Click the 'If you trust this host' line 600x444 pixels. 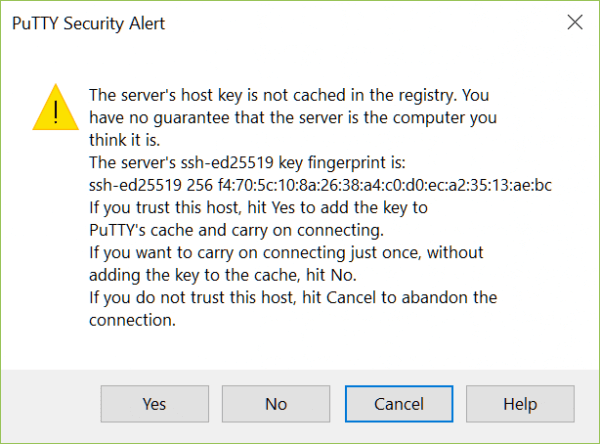(258, 208)
